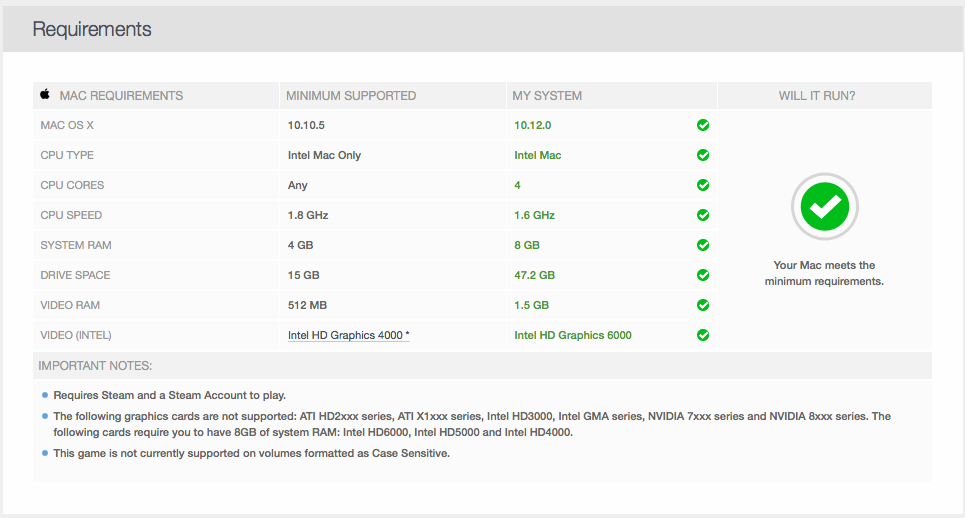The height and width of the screenshot is (518, 965).
Task: Click the Your Mac meets minimum requirements message
Action: [824, 273]
